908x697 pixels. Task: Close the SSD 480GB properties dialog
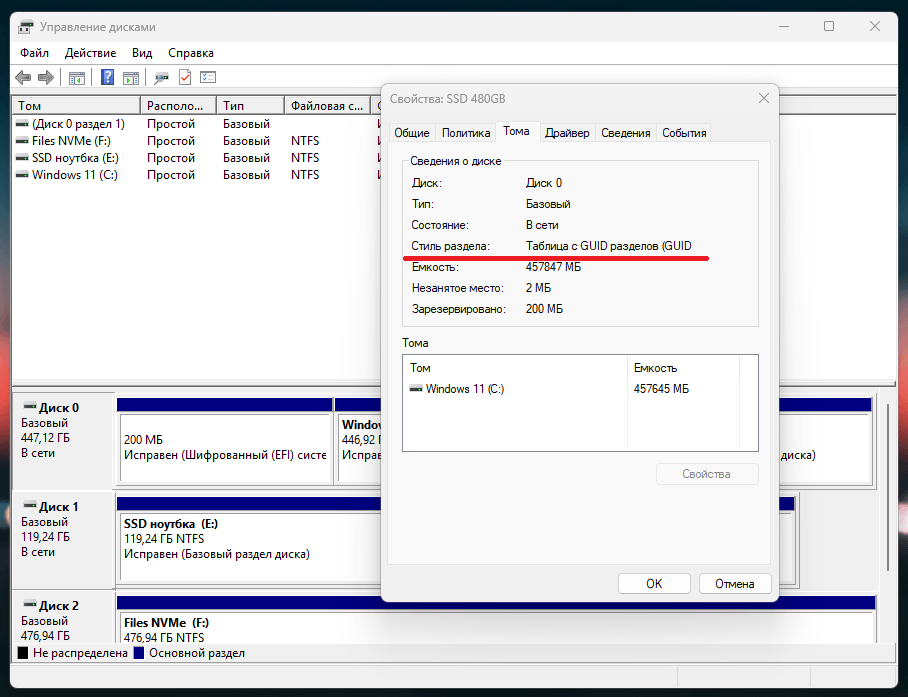point(764,98)
